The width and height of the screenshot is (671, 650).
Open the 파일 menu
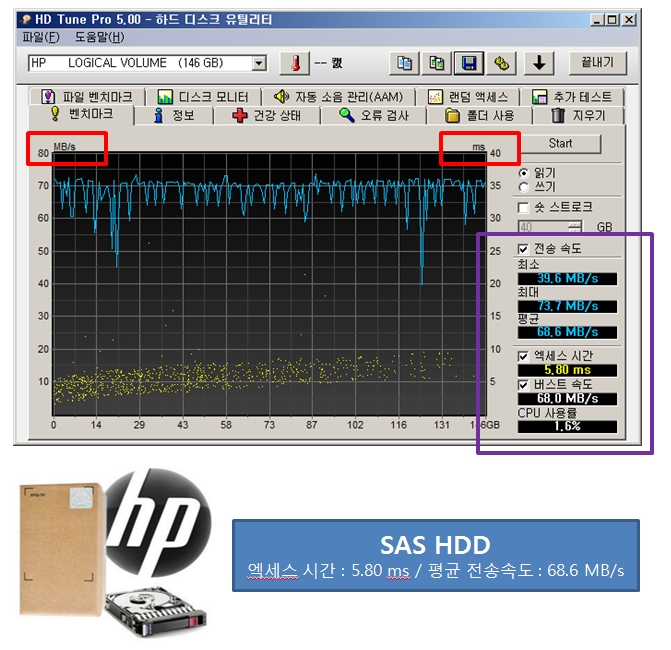click(41, 37)
